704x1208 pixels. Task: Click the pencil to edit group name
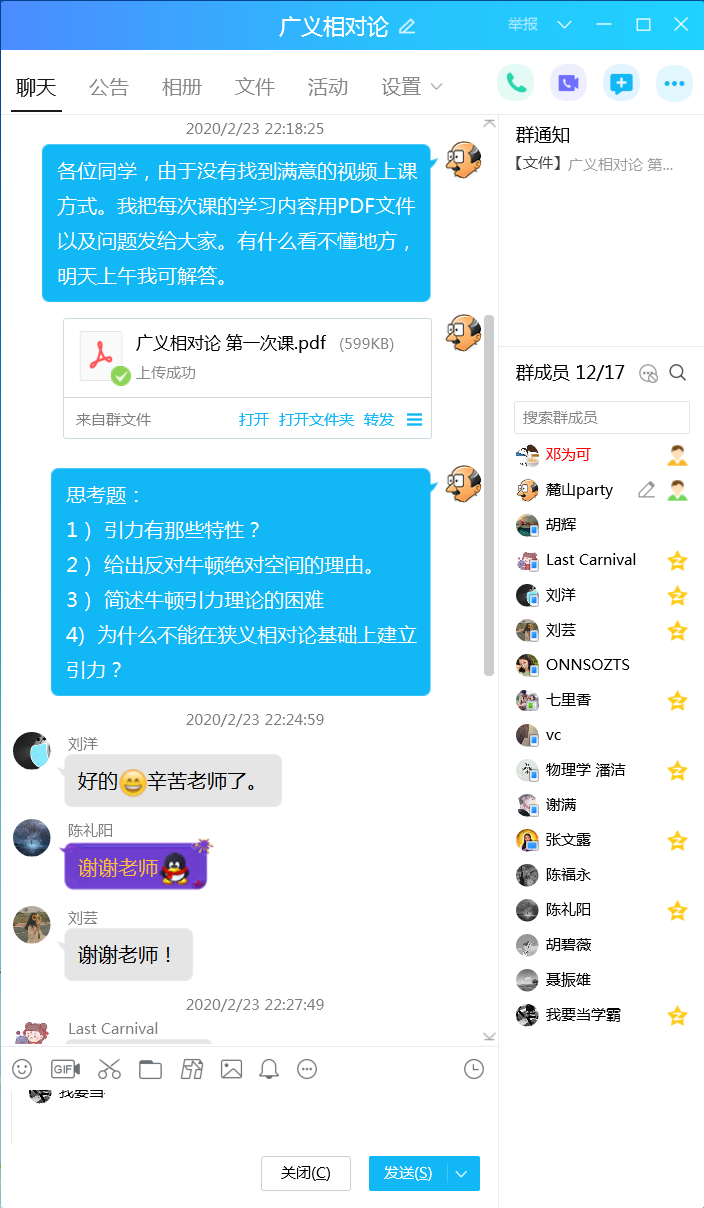pos(407,26)
